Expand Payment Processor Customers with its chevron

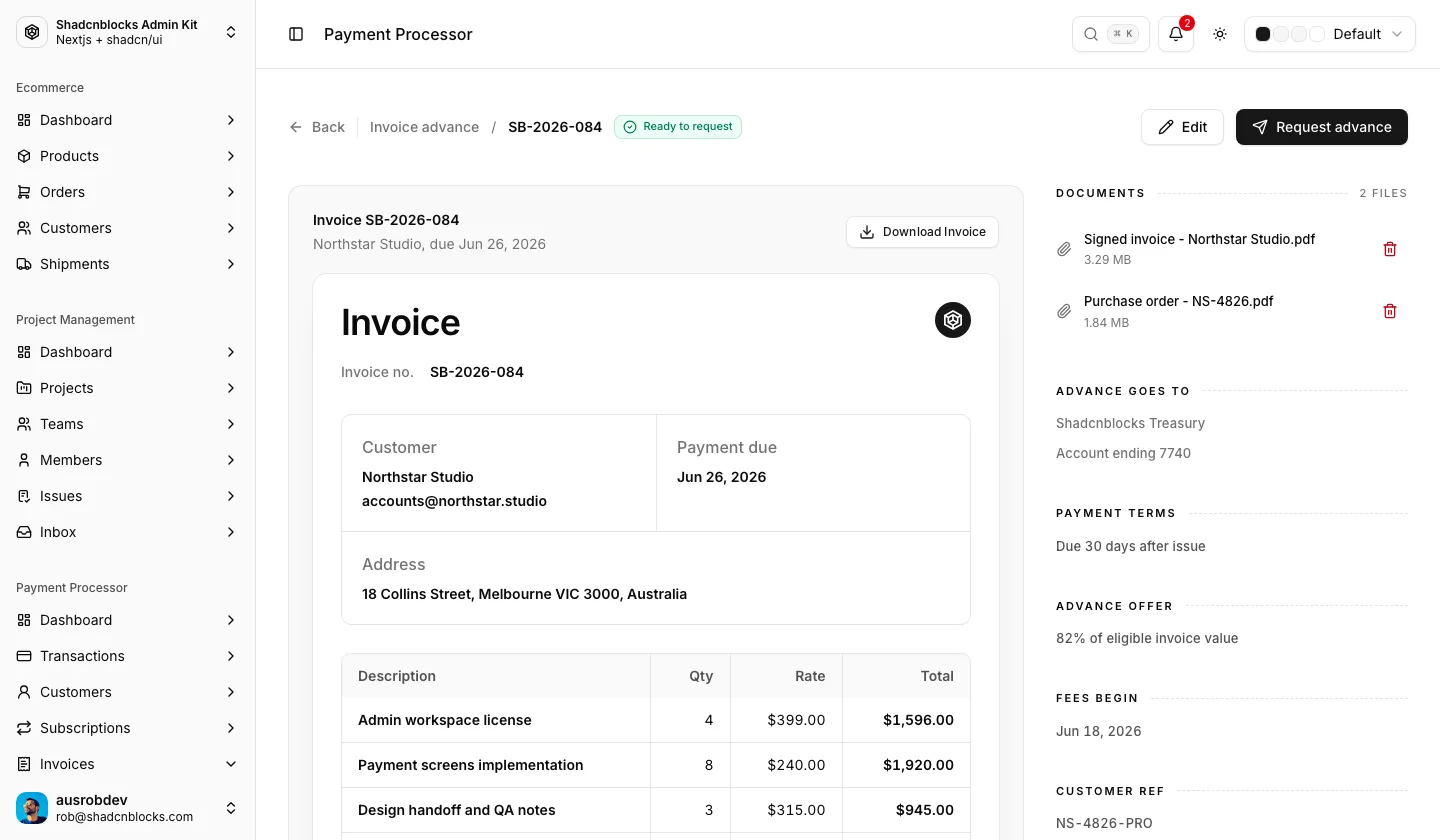pyautogui.click(x=231, y=692)
